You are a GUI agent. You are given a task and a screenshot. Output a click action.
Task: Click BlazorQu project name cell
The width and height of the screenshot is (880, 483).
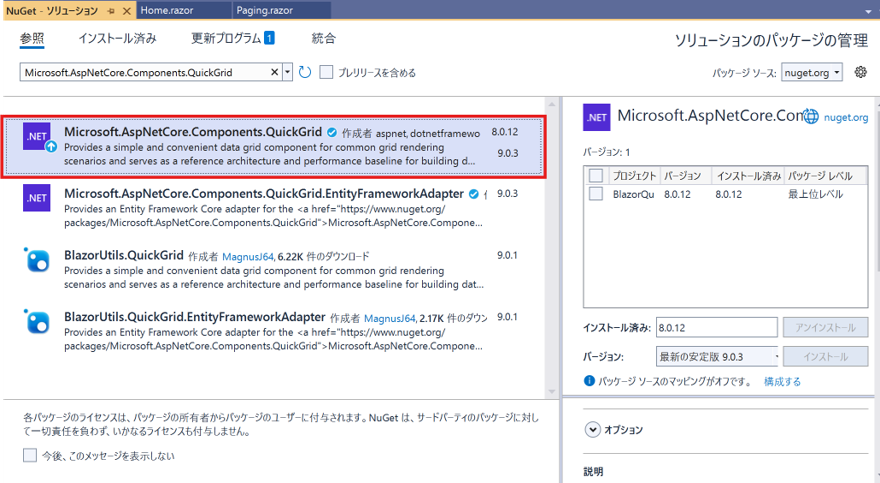633,194
